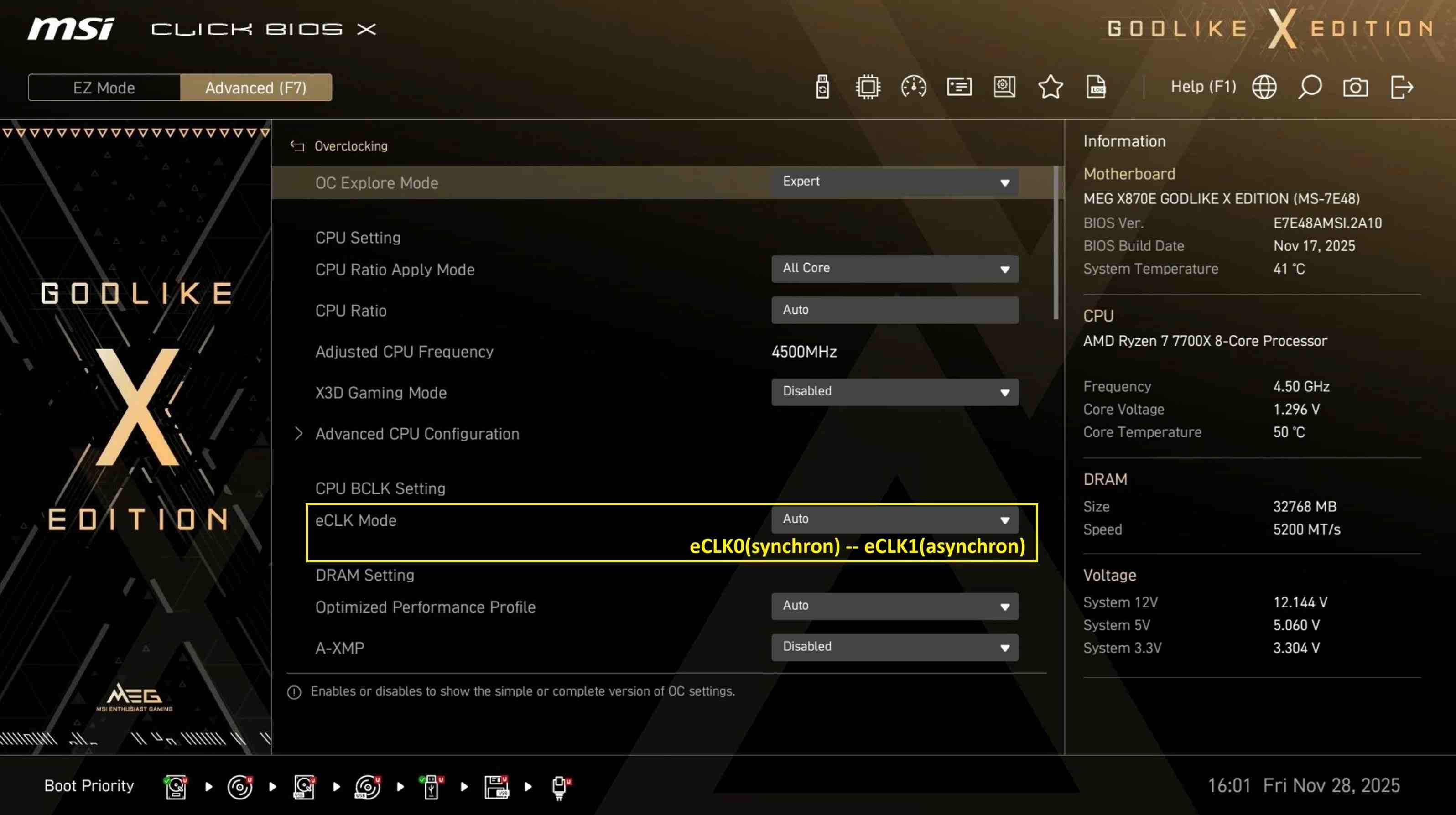The width and height of the screenshot is (1456, 815).
Task: Click the globe language icon
Action: click(x=1264, y=87)
